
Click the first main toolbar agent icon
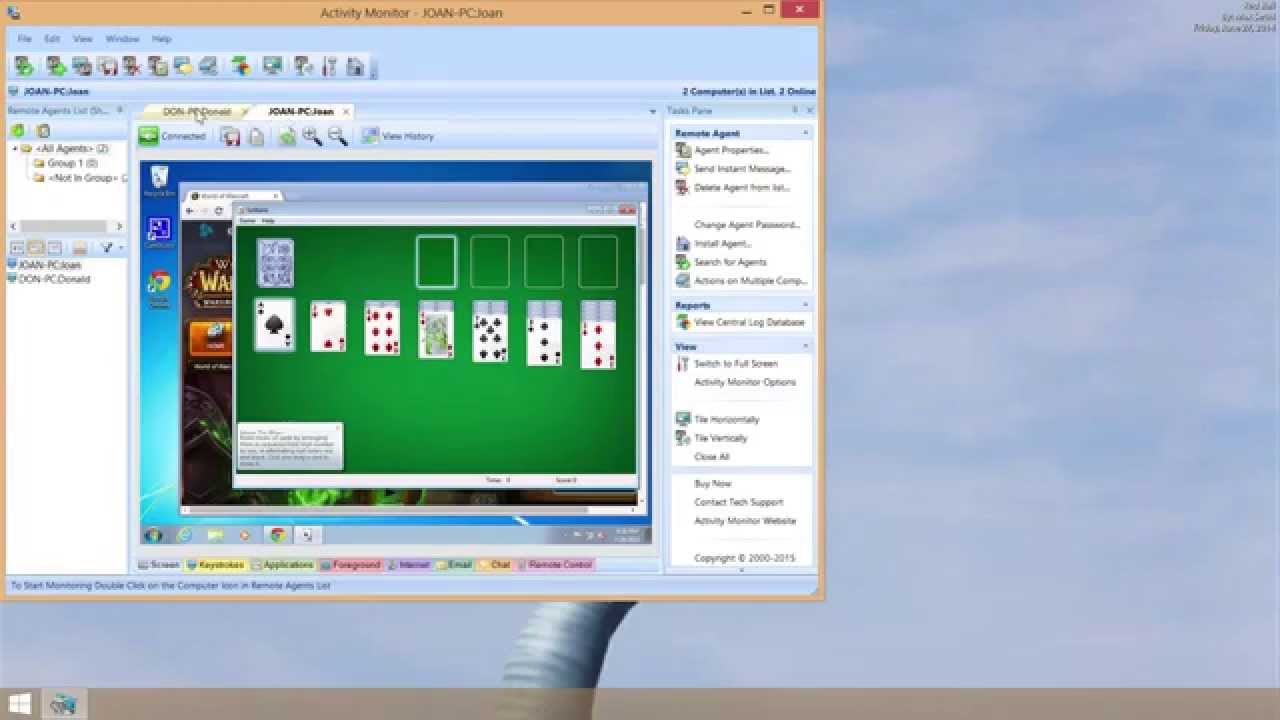[x=24, y=66]
